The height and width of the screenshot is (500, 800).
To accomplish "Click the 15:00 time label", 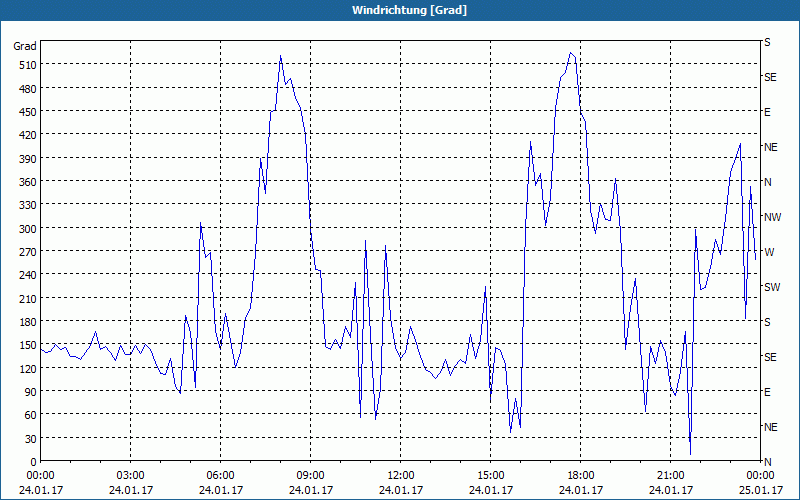I will 491,476.
